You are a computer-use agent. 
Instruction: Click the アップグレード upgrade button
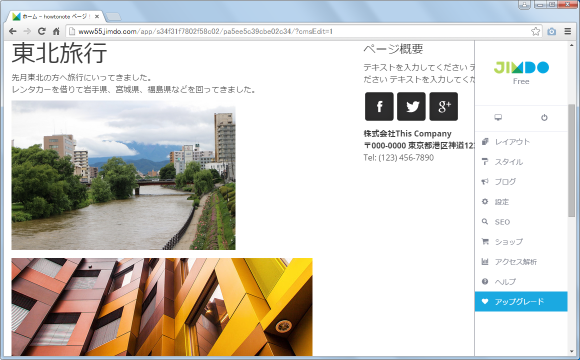pos(521,302)
